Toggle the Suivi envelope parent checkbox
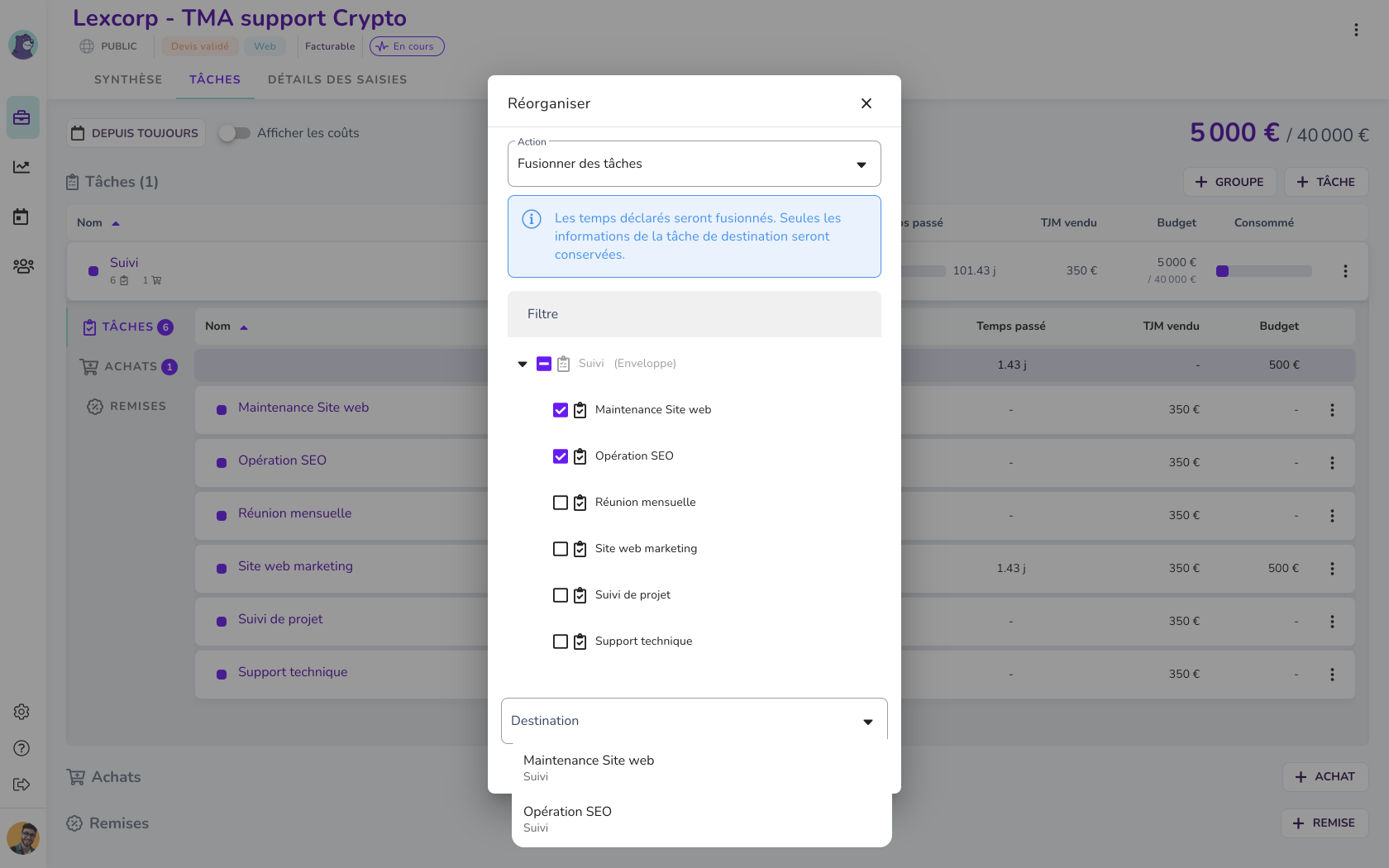 coord(544,364)
